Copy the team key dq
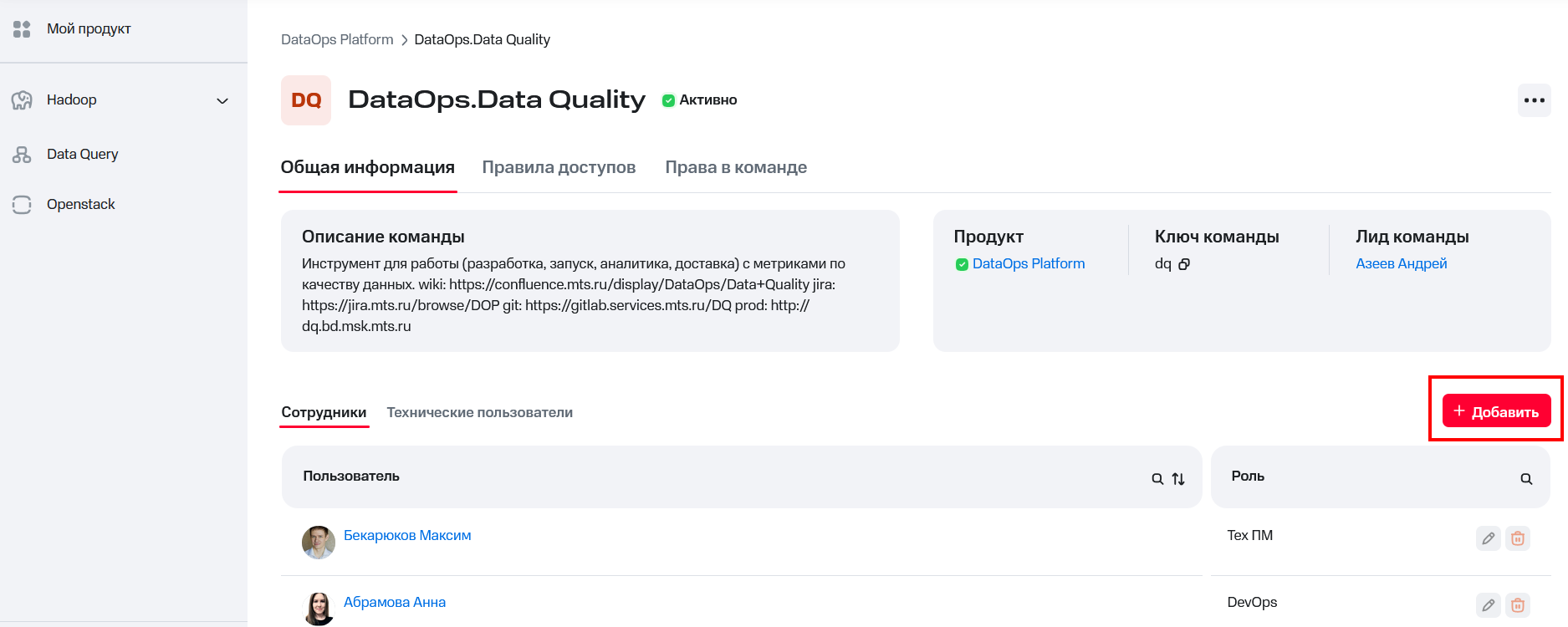The width and height of the screenshot is (1568, 627). (1184, 264)
